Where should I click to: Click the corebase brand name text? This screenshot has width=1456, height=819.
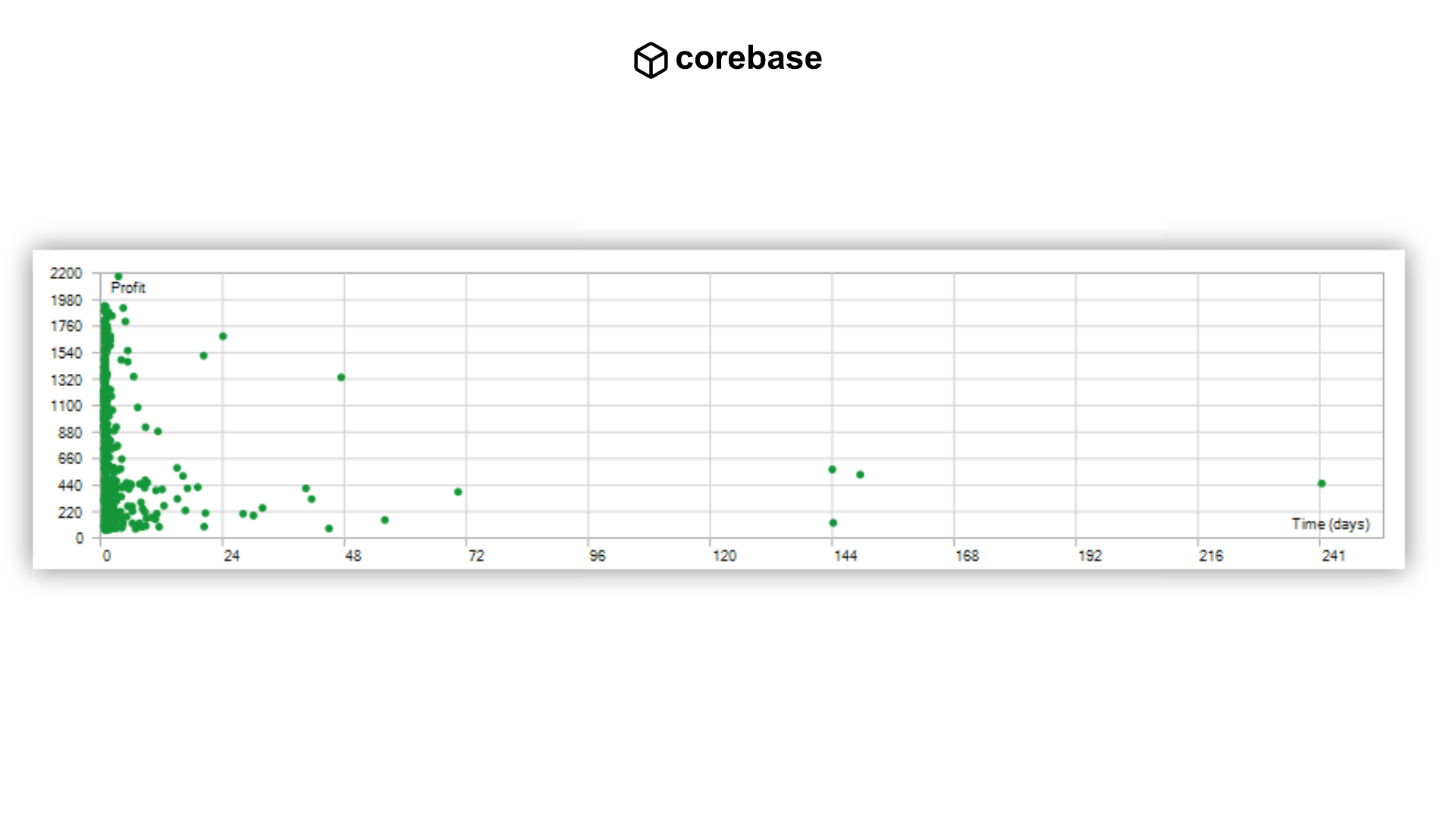pyautogui.click(x=748, y=58)
